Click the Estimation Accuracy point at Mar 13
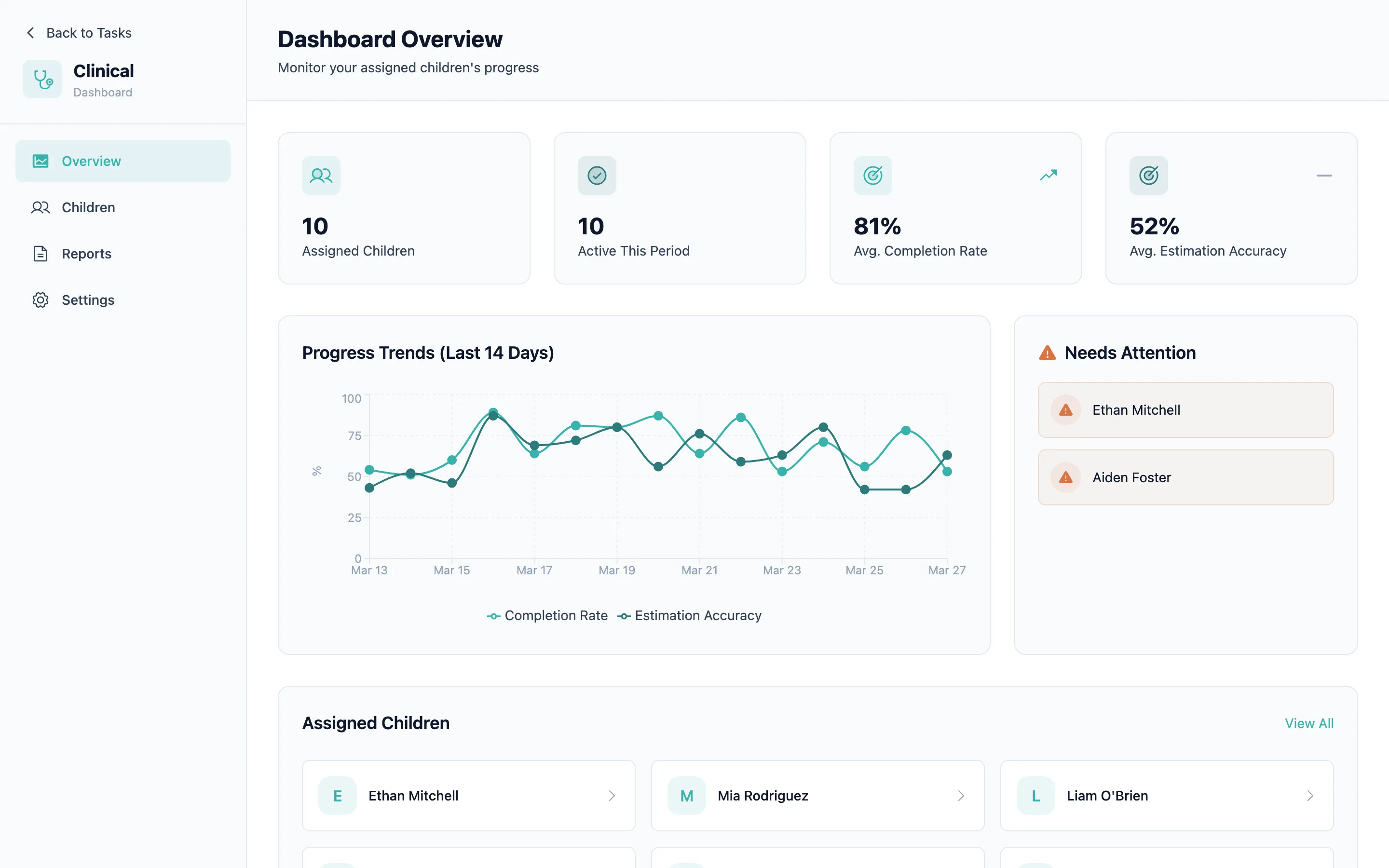 click(x=369, y=488)
